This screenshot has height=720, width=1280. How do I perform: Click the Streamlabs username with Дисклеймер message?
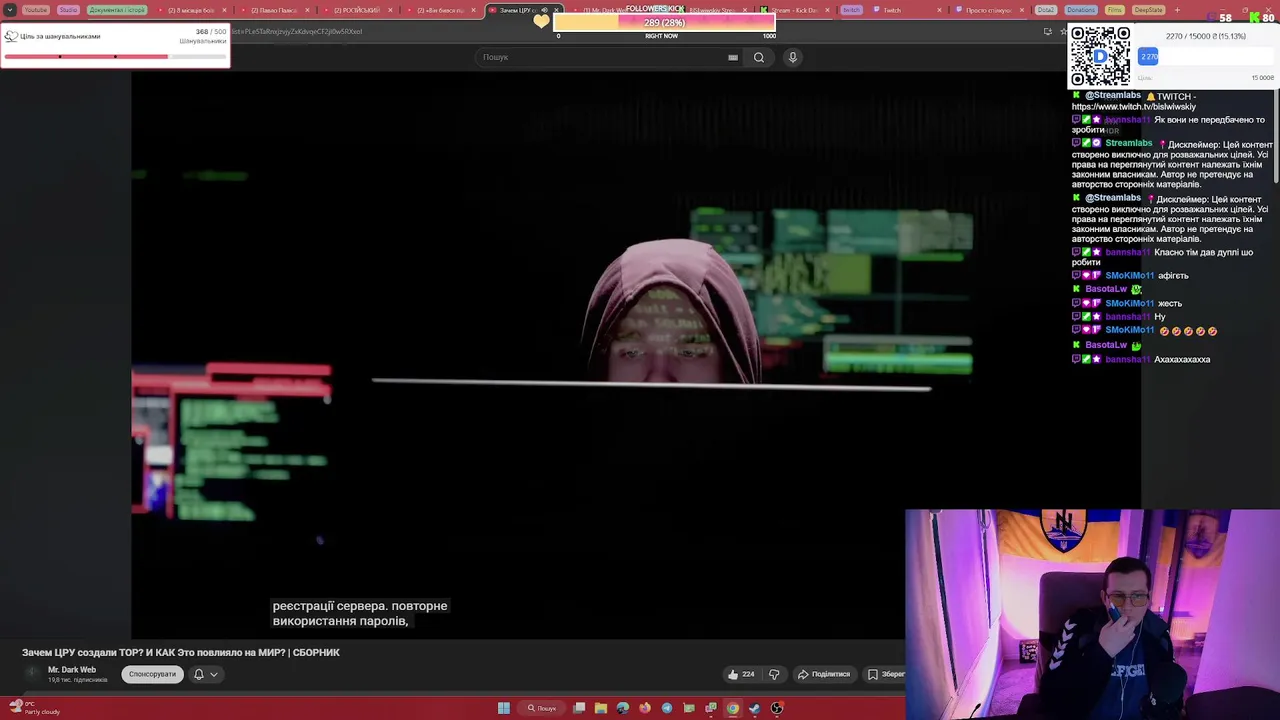[1129, 143]
